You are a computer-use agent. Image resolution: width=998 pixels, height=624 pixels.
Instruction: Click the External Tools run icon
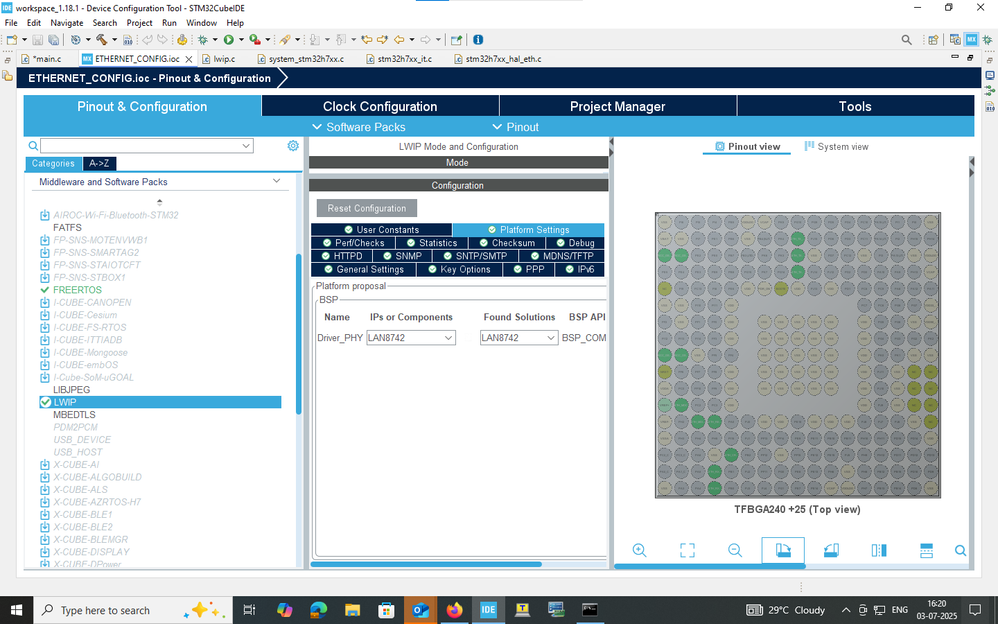click(x=255, y=39)
